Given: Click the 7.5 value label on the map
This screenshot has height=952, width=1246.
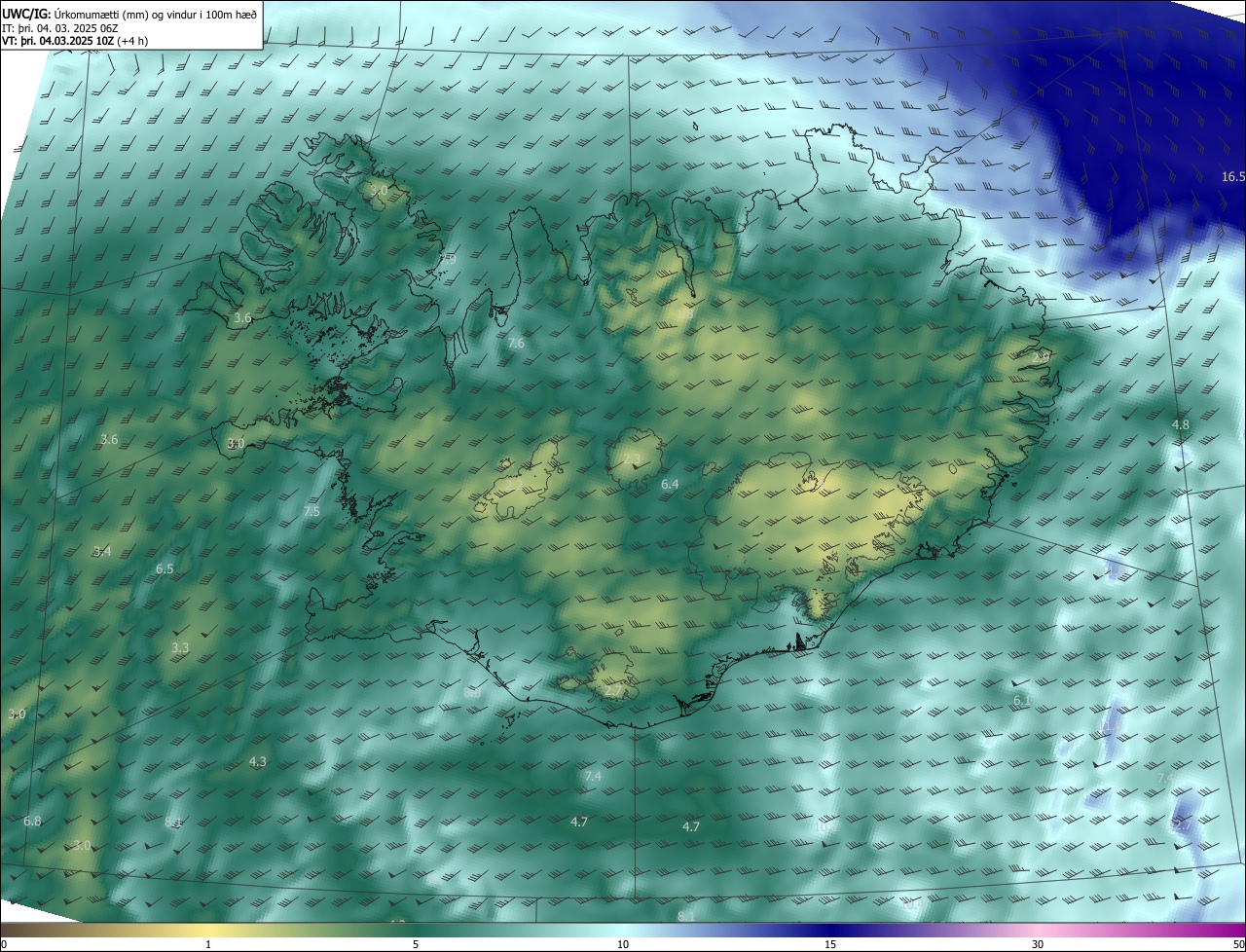Looking at the screenshot, I should coord(311,511).
